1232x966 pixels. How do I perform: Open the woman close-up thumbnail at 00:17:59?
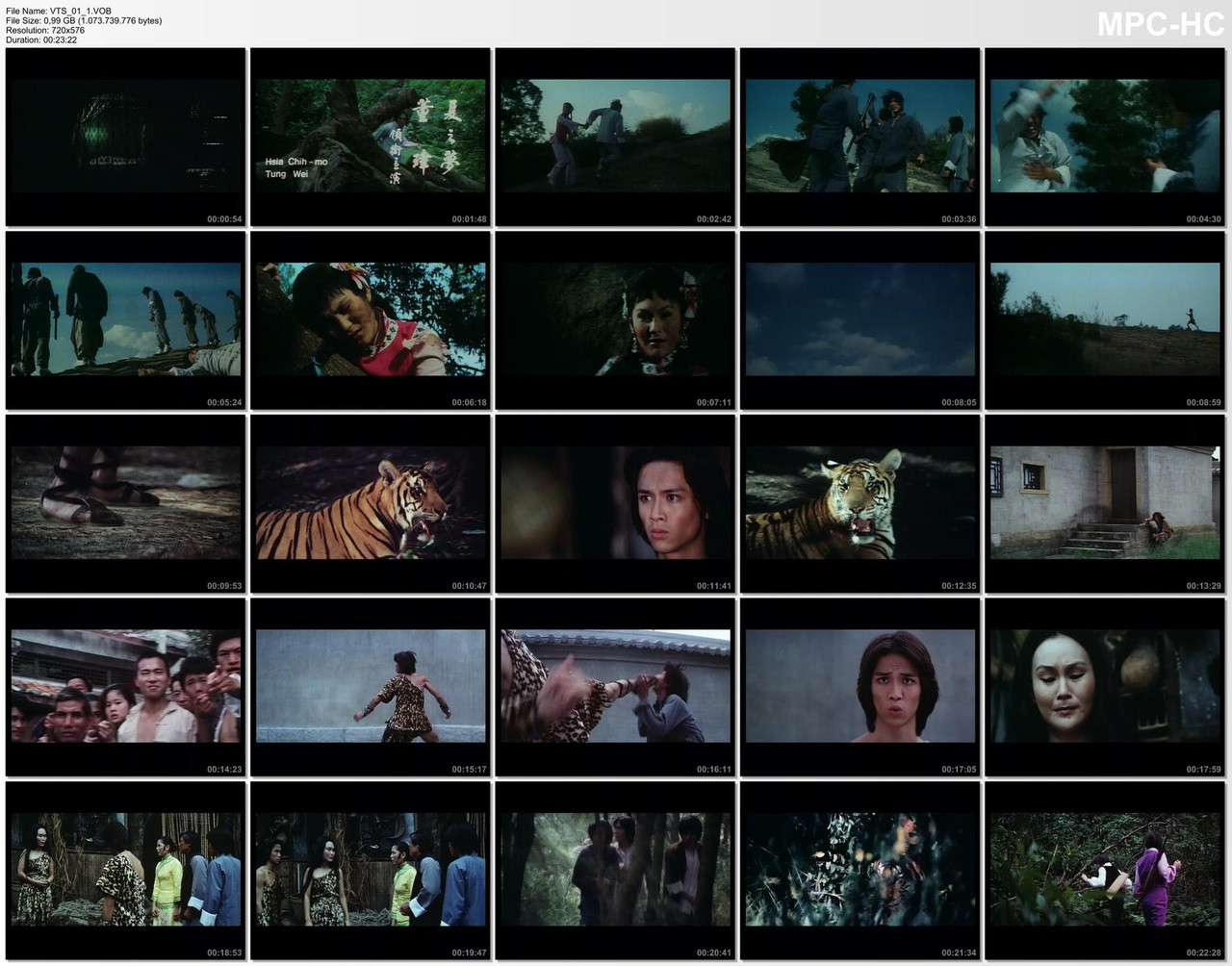pos(1105,687)
